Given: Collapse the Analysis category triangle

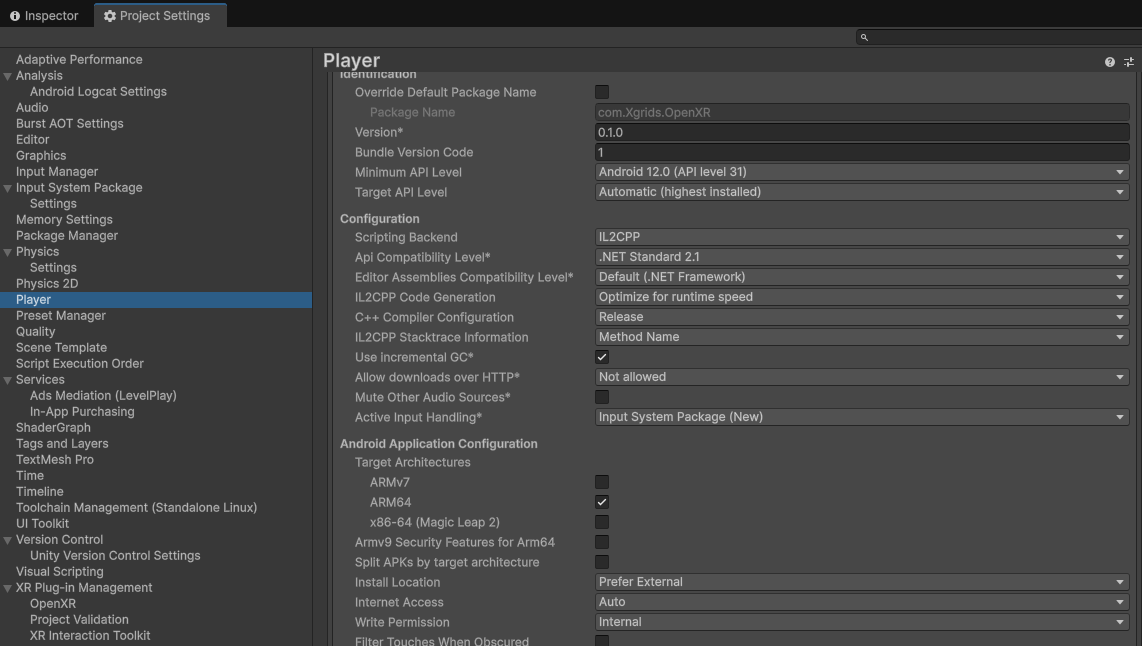Looking at the screenshot, I should [x=7, y=76].
